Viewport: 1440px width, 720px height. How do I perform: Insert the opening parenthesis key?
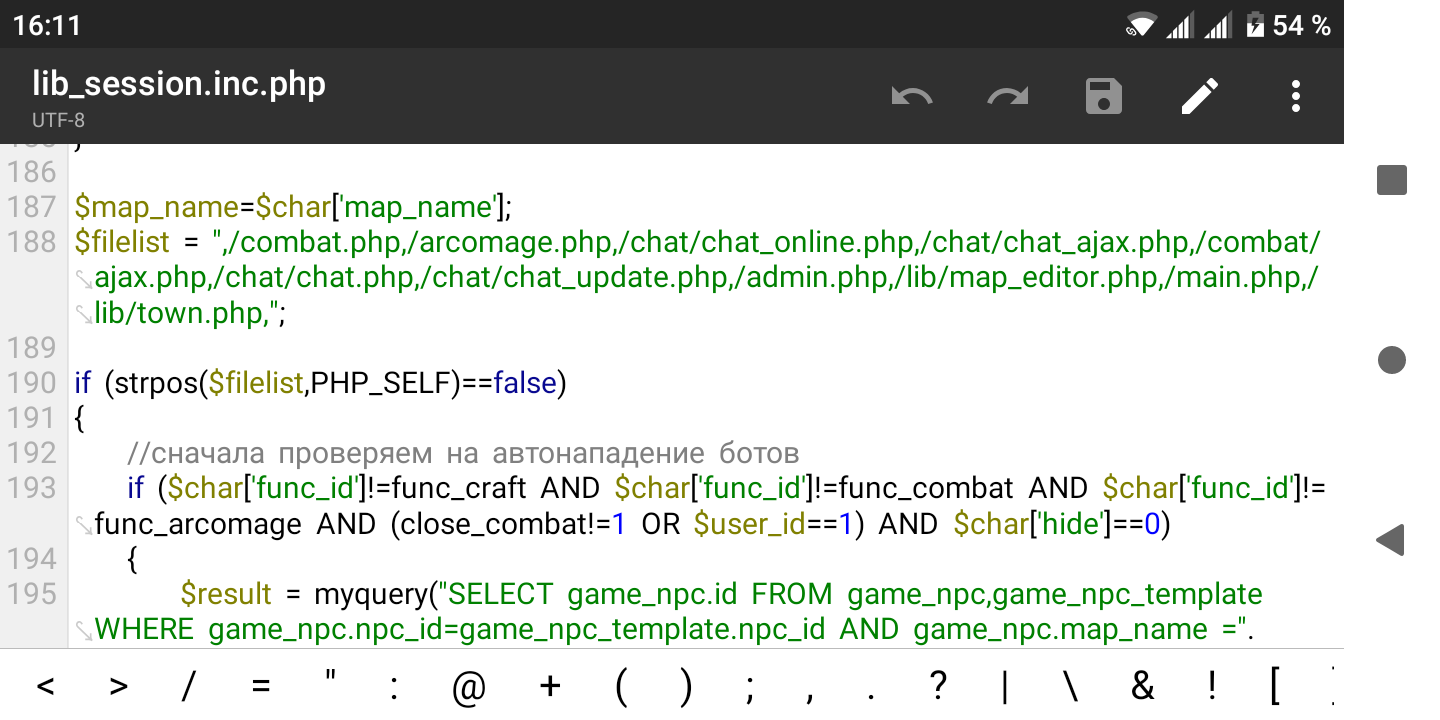pos(621,686)
